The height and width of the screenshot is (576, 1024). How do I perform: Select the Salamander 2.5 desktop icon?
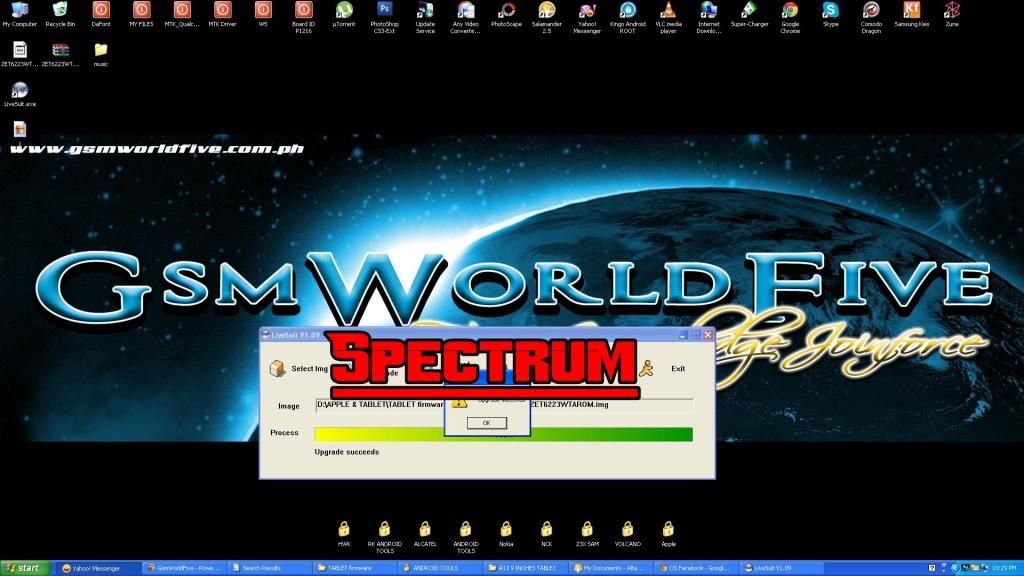point(547,17)
